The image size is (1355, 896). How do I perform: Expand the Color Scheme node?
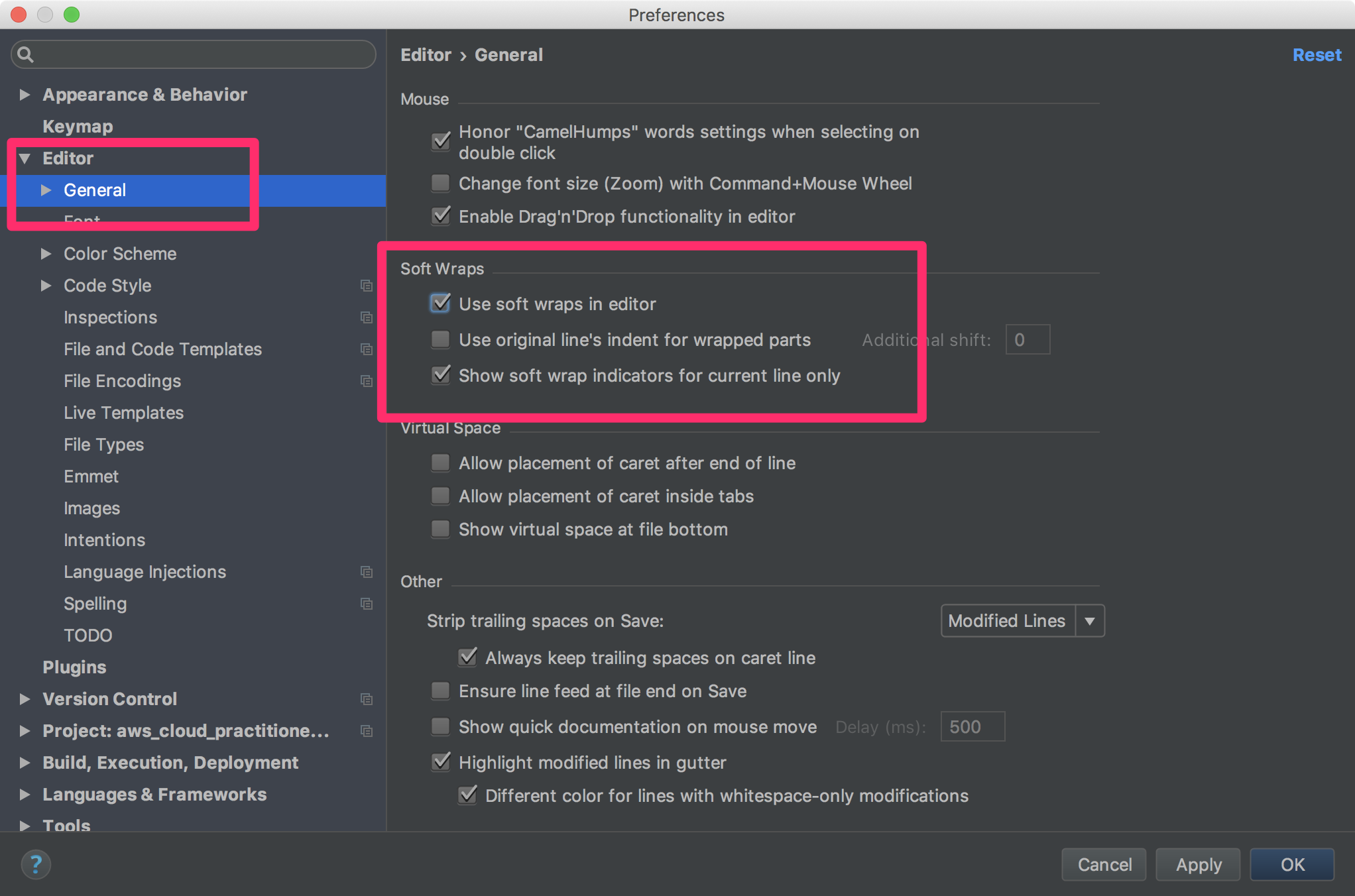tap(46, 254)
